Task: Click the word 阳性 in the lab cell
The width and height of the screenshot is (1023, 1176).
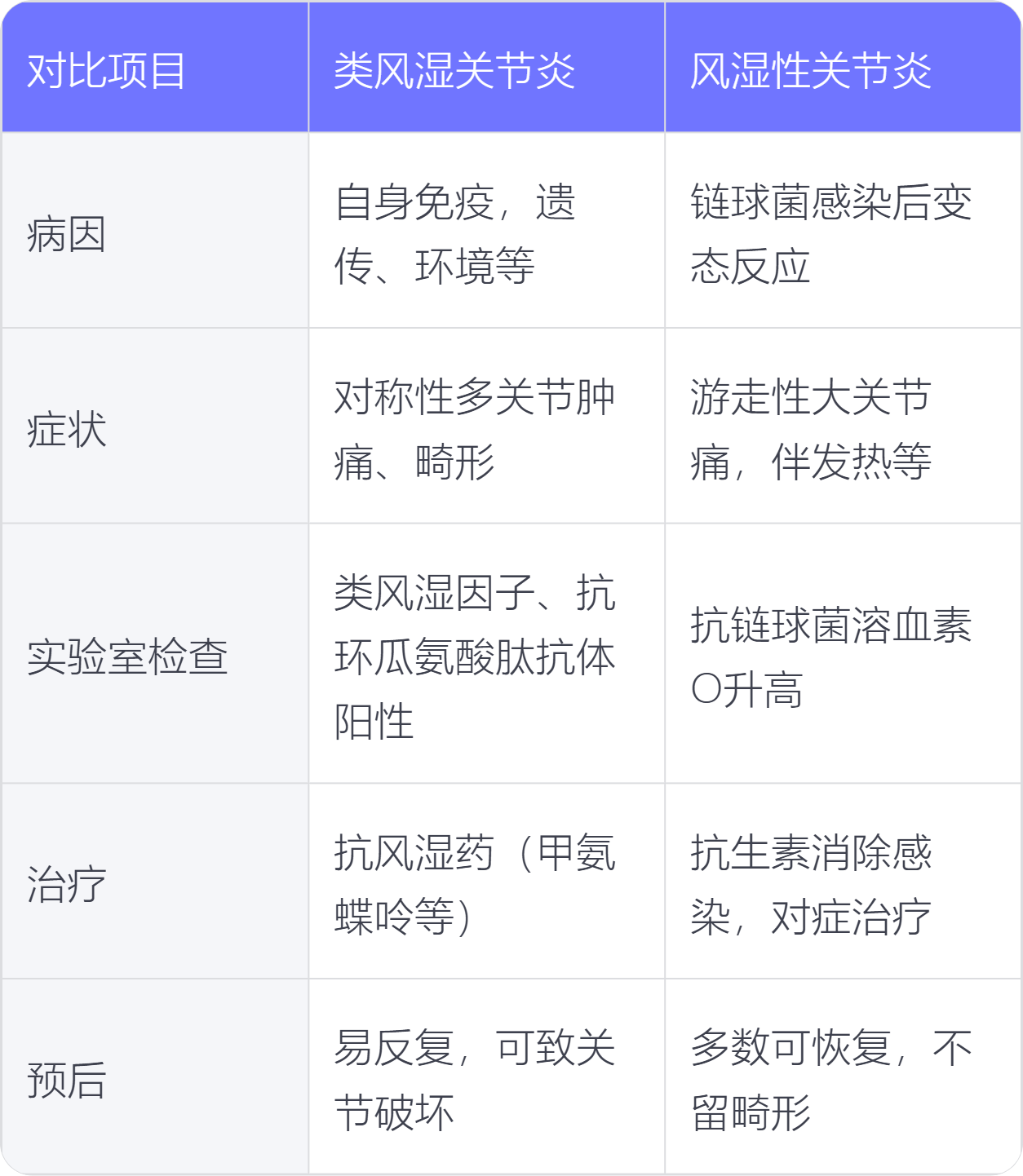Action: (x=374, y=722)
